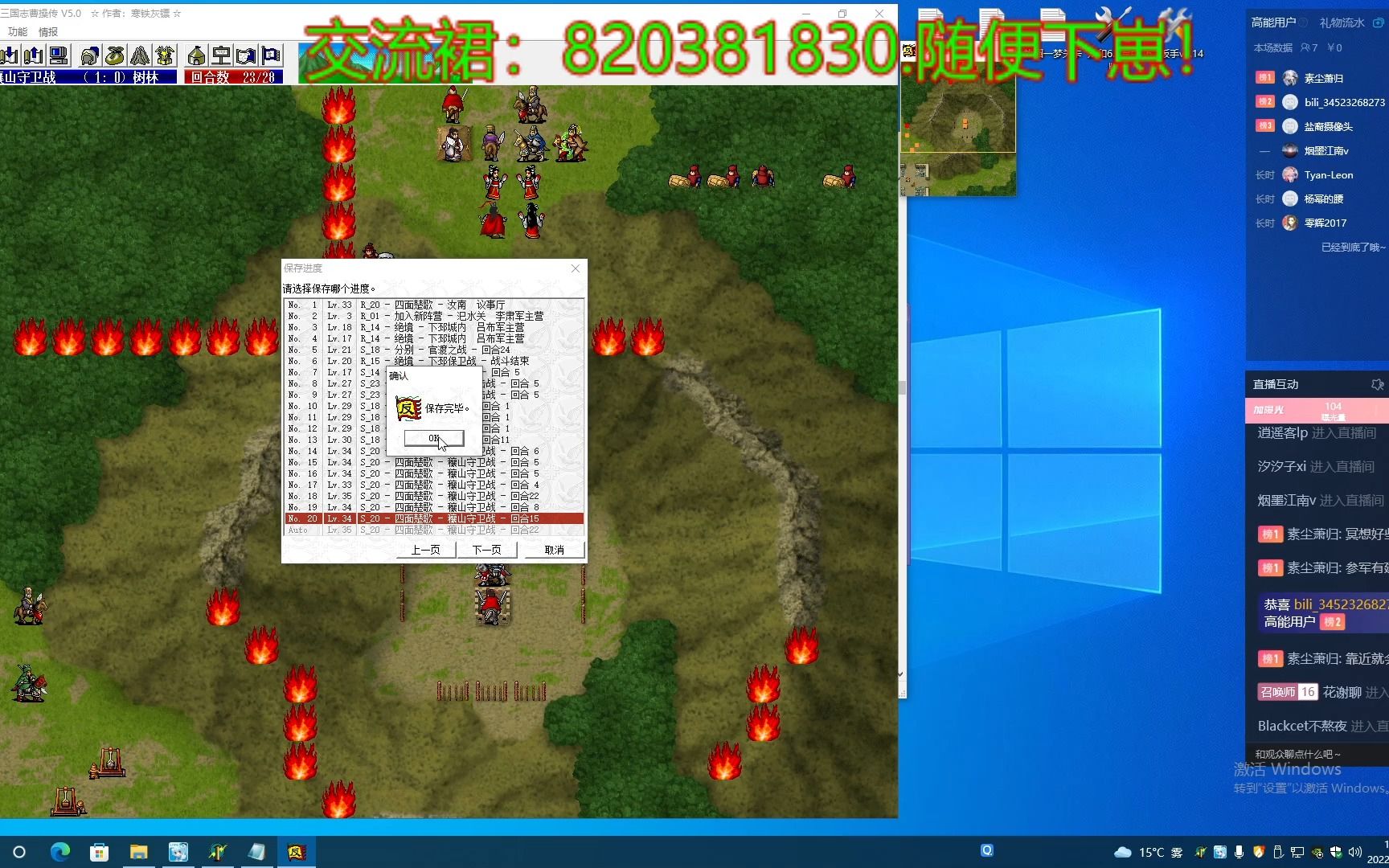Click user 杨幂的腰 in the ranking list
This screenshot has width=1389, height=868.
1323,199
